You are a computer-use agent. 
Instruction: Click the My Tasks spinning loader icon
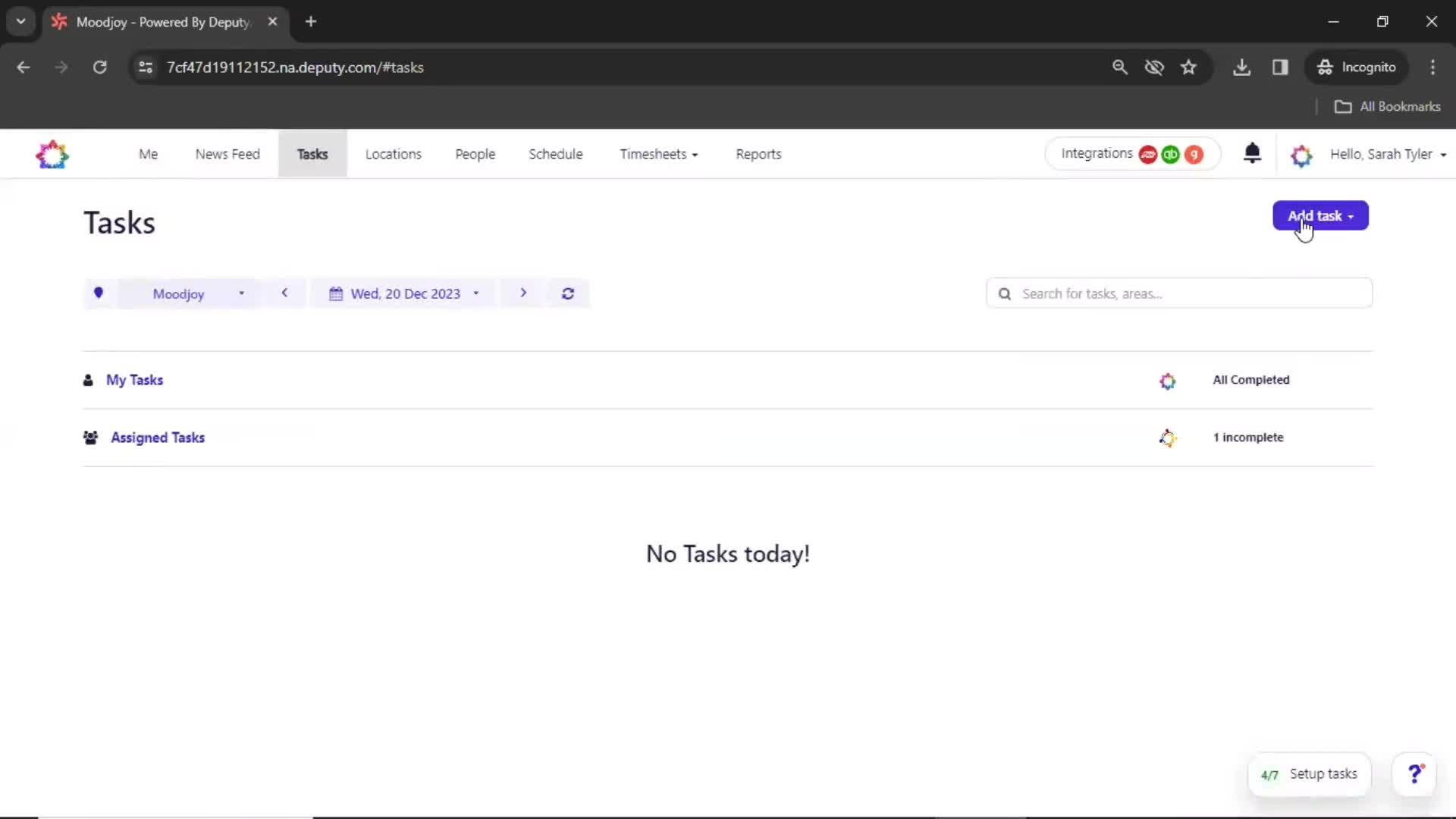click(x=1166, y=380)
